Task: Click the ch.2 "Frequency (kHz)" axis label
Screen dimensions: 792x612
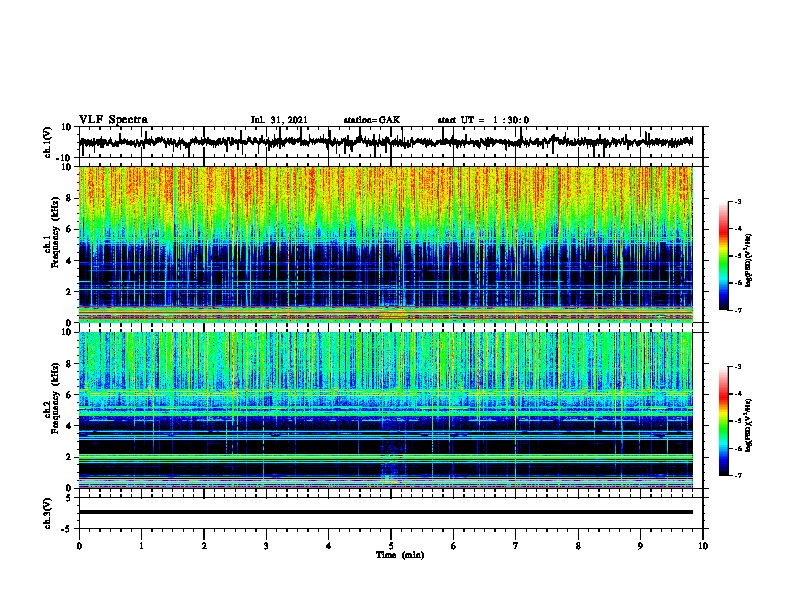Action: pyautogui.click(x=55, y=398)
